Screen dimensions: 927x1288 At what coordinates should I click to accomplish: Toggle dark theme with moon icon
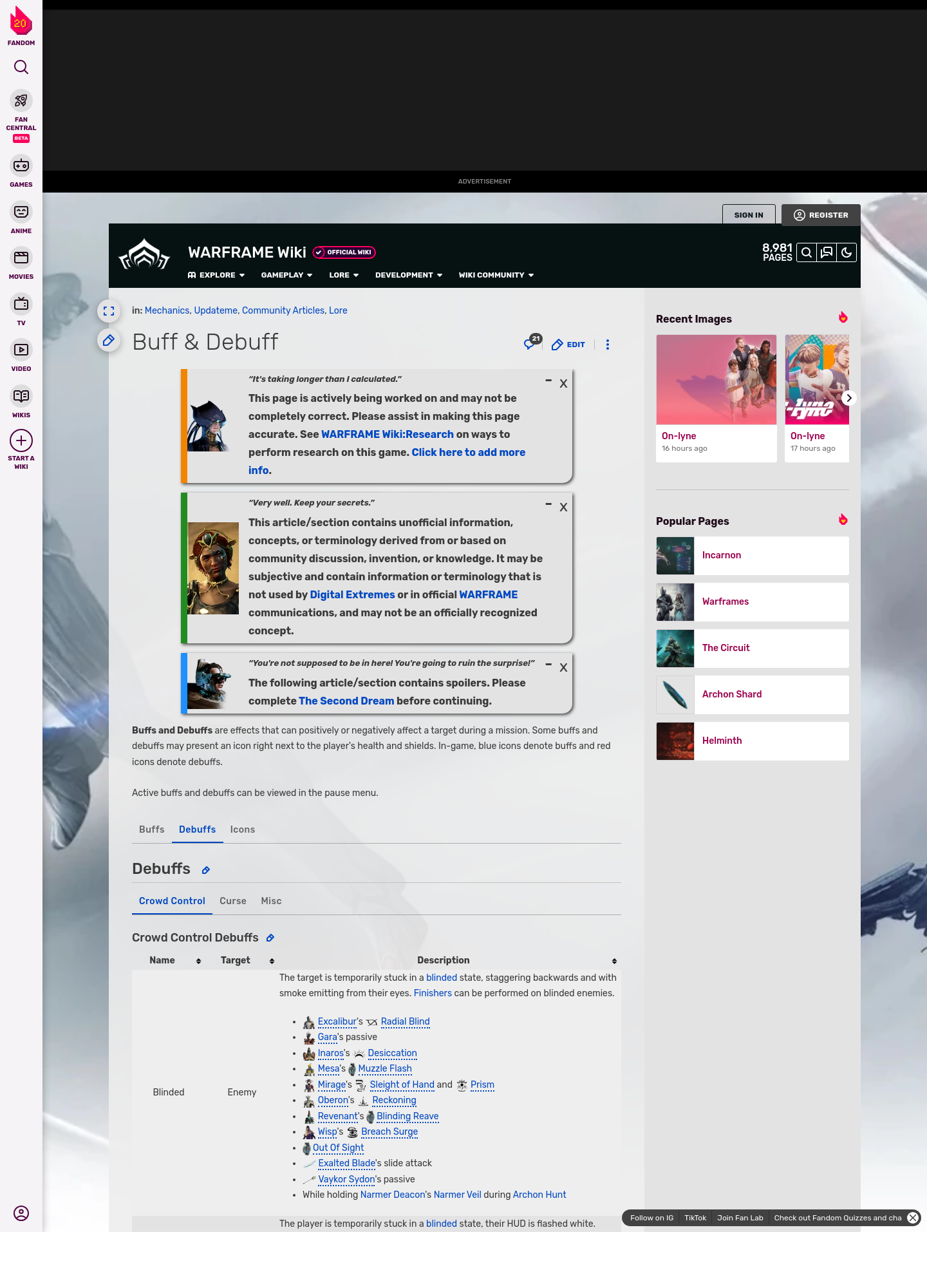(847, 252)
